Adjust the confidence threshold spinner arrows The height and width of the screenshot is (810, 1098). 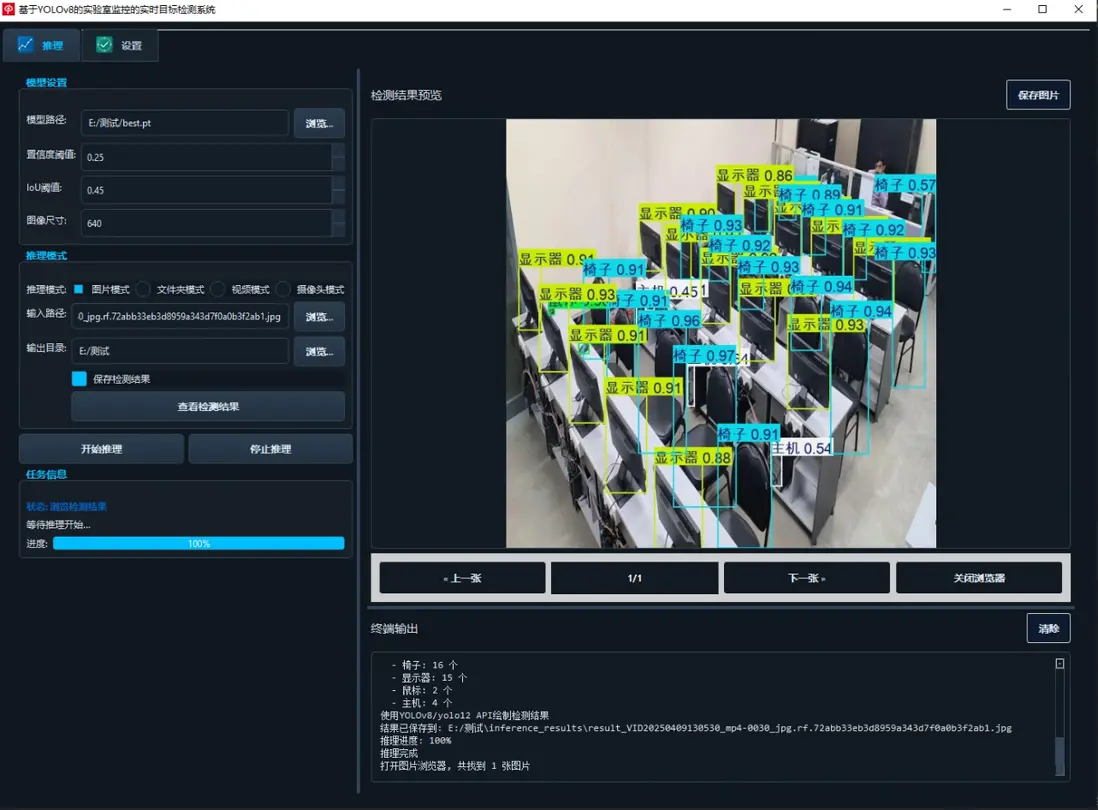click(x=338, y=157)
